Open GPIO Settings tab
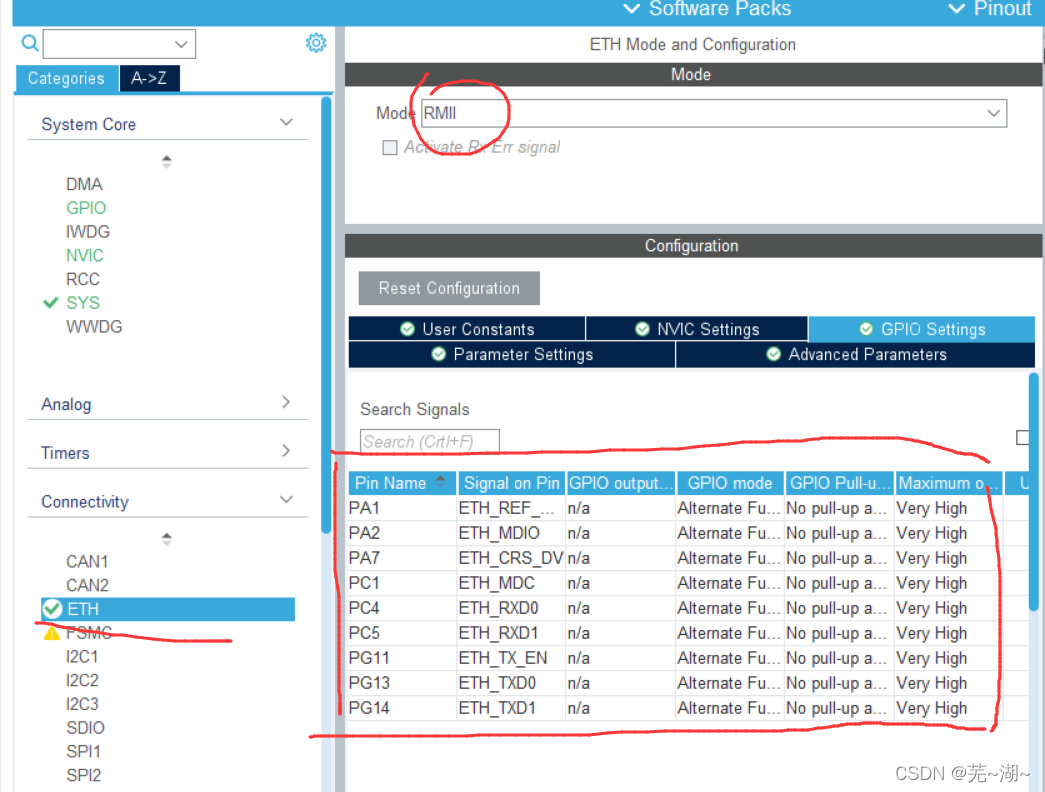The height and width of the screenshot is (792, 1045). [x=922, y=329]
